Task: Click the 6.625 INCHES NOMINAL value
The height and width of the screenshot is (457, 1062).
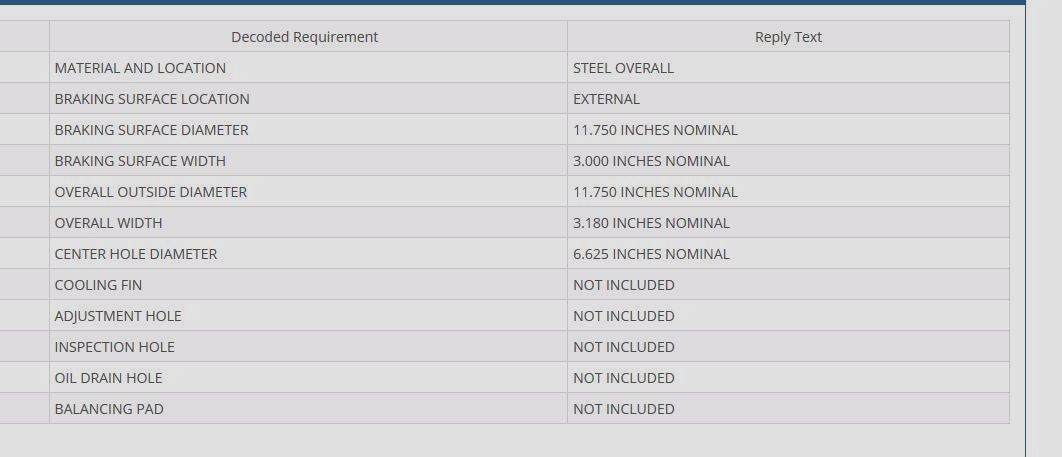Action: 651,254
